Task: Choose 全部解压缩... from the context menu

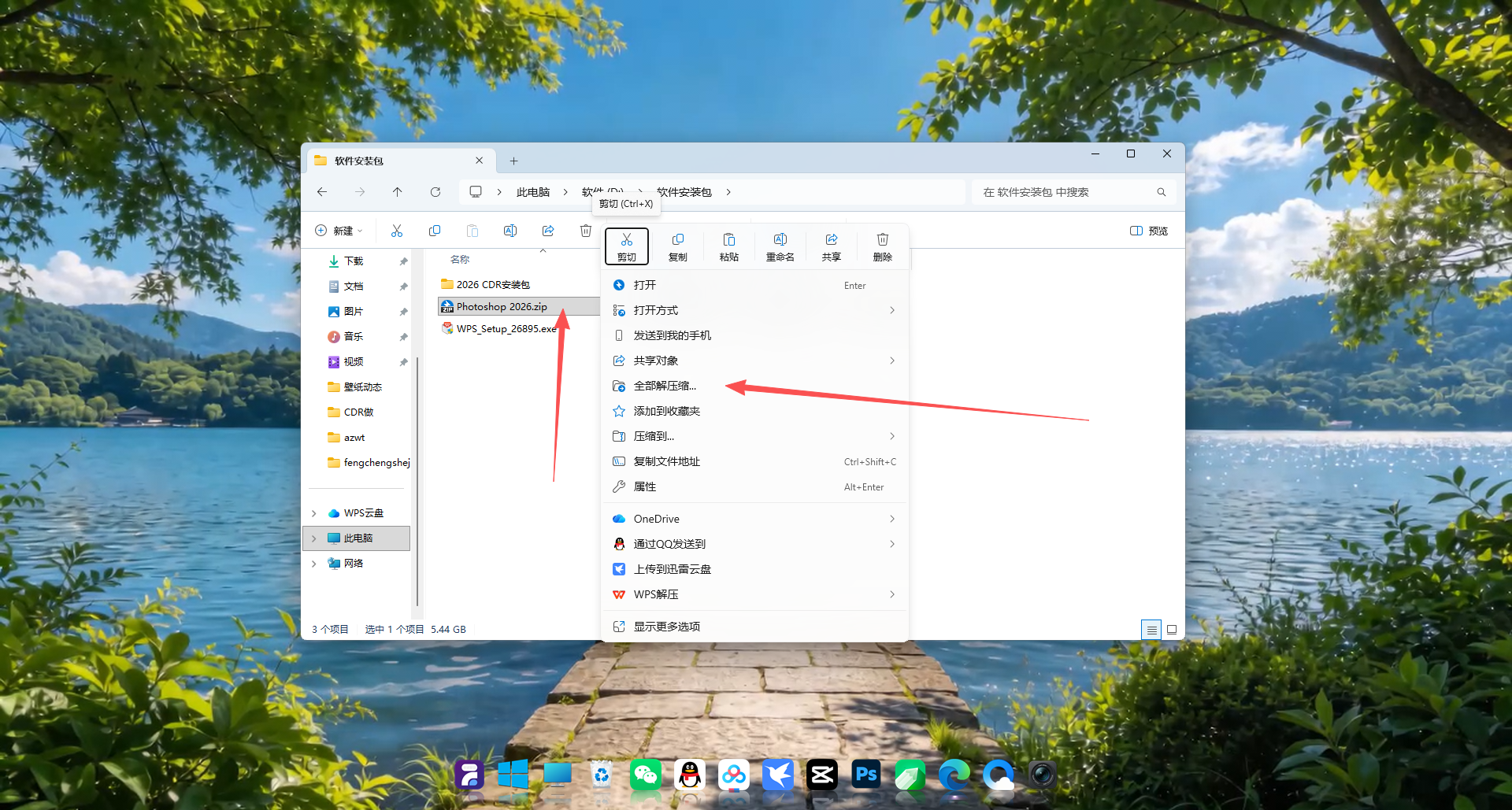Action: coord(755,386)
